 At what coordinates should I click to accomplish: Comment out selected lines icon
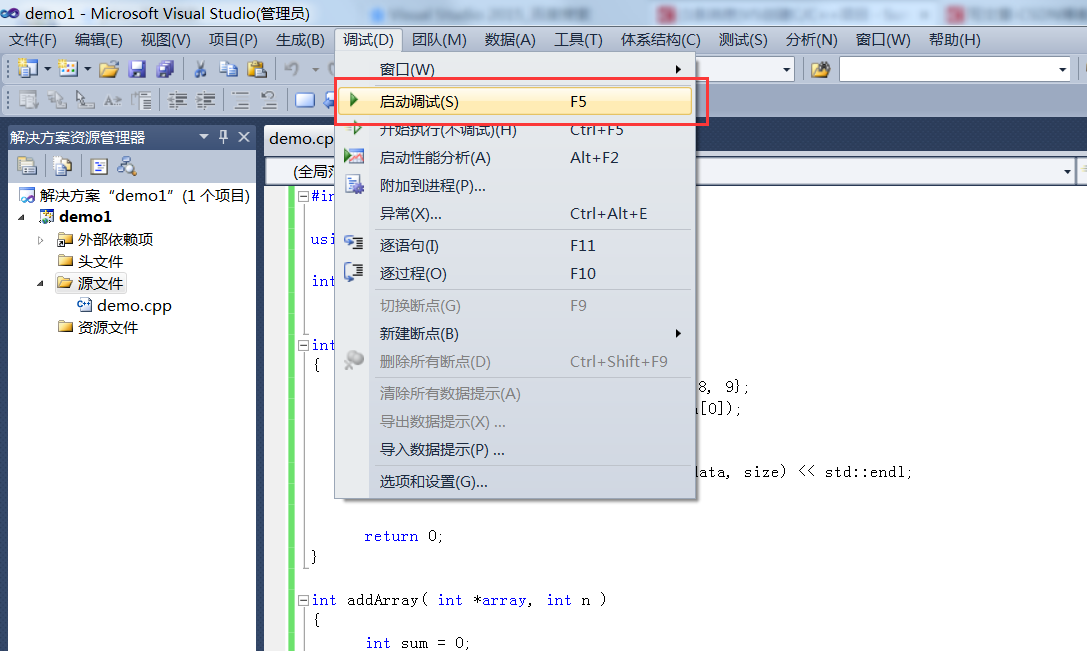click(241, 101)
